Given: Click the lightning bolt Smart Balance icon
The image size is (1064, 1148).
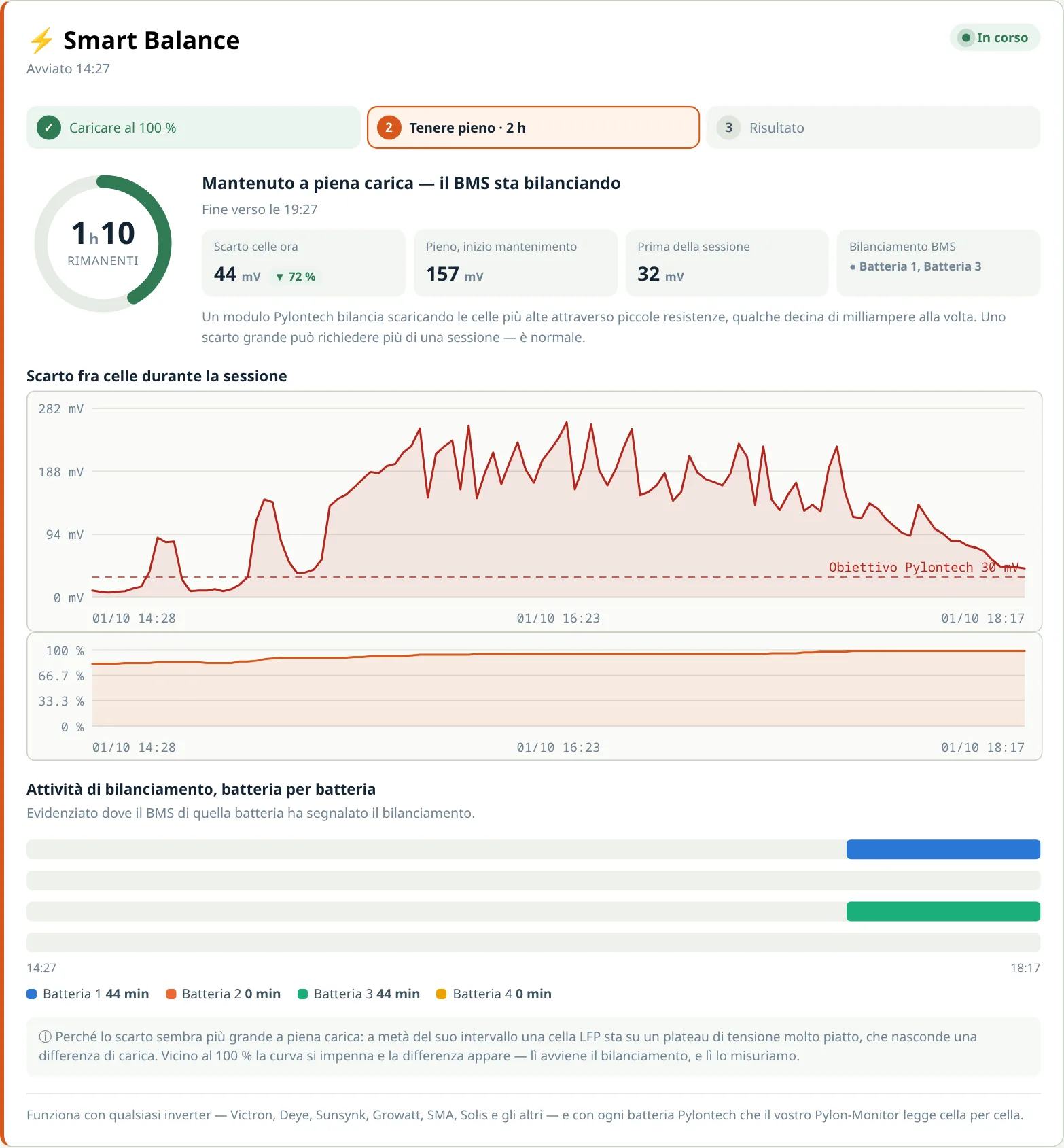Looking at the screenshot, I should click(x=41, y=40).
